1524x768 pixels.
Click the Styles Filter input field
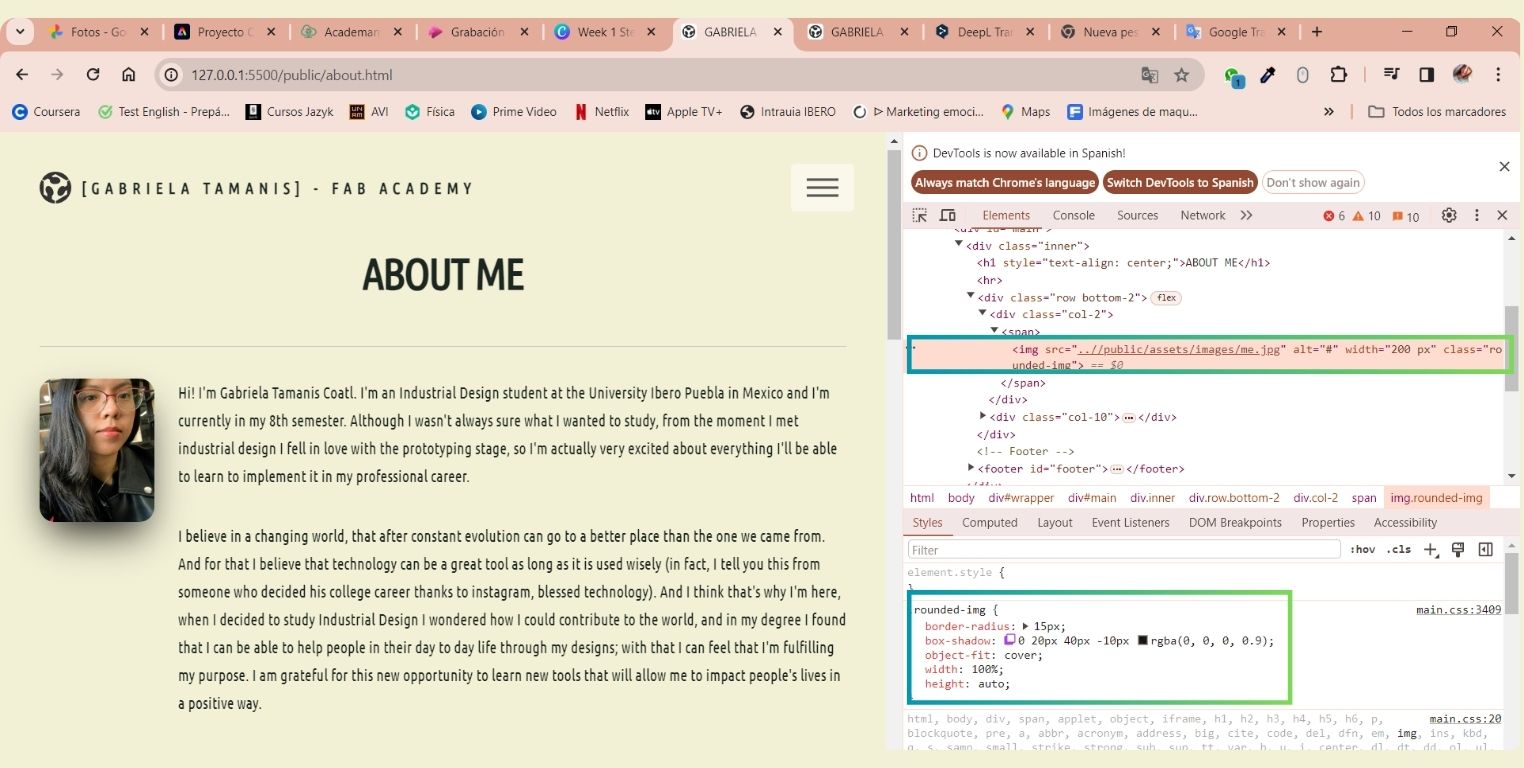[x=1124, y=550]
